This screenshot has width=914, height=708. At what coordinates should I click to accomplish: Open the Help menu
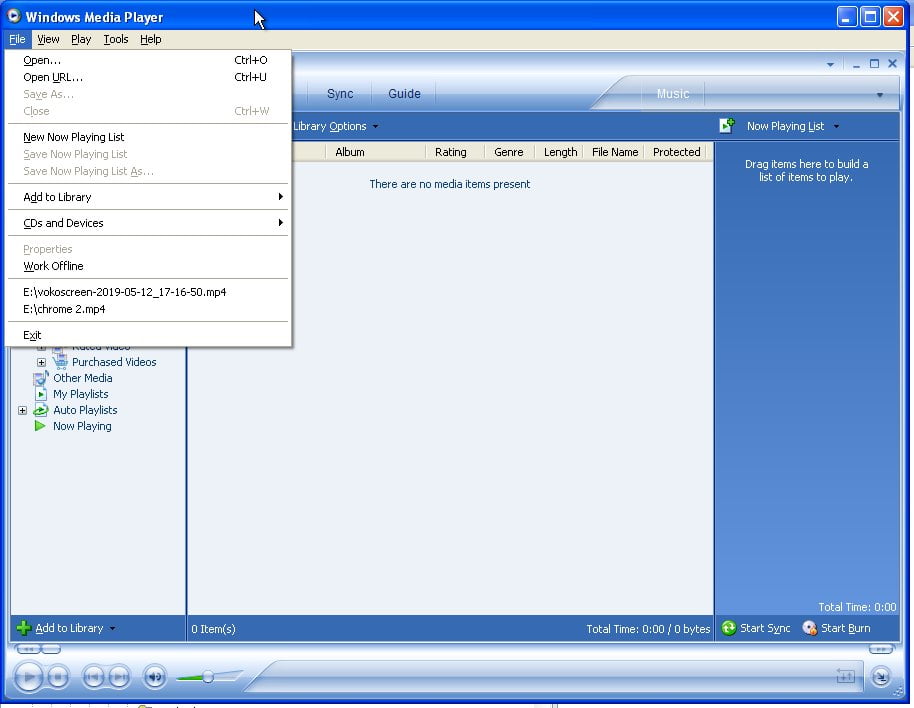pyautogui.click(x=150, y=39)
